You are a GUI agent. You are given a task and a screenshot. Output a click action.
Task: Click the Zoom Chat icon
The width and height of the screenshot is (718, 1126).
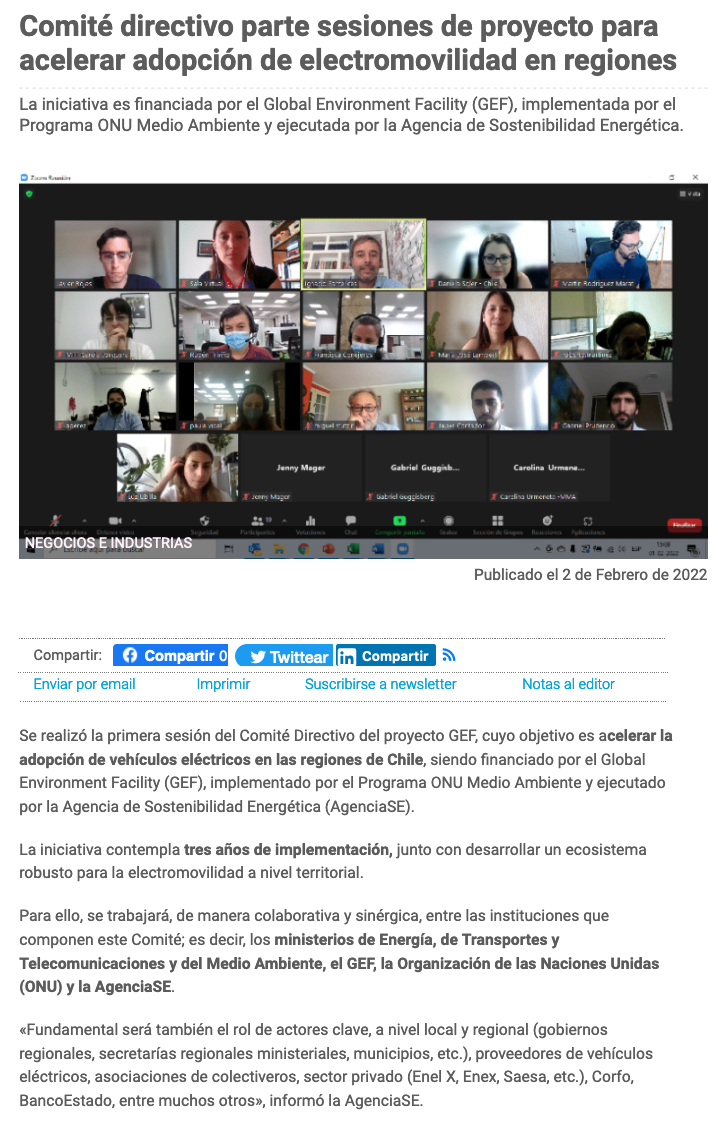tap(350, 521)
